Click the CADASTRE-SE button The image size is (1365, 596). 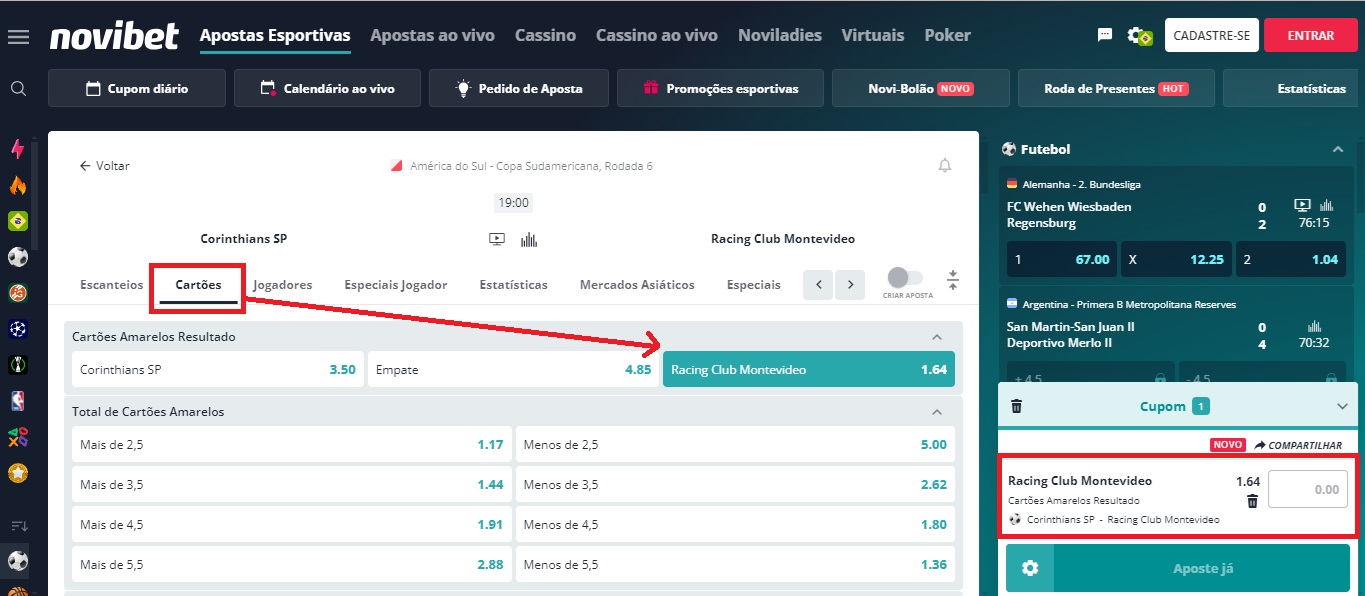(1211, 35)
